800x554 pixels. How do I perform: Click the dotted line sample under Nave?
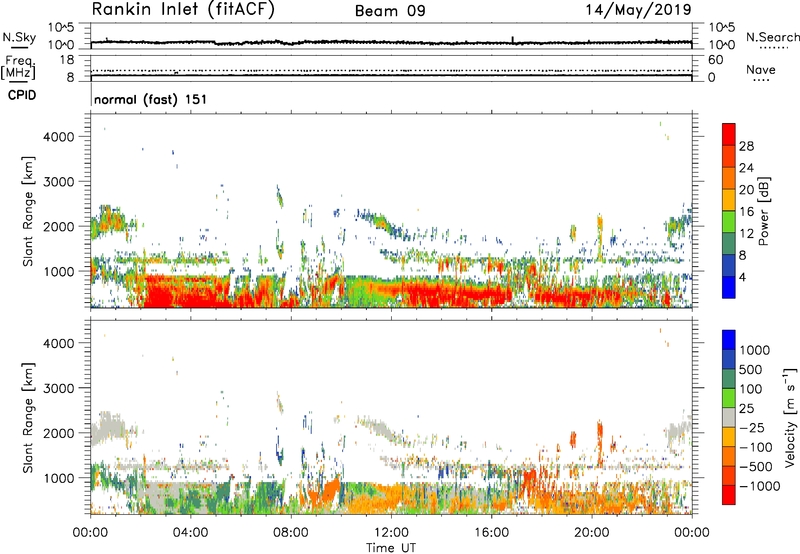(x=762, y=81)
